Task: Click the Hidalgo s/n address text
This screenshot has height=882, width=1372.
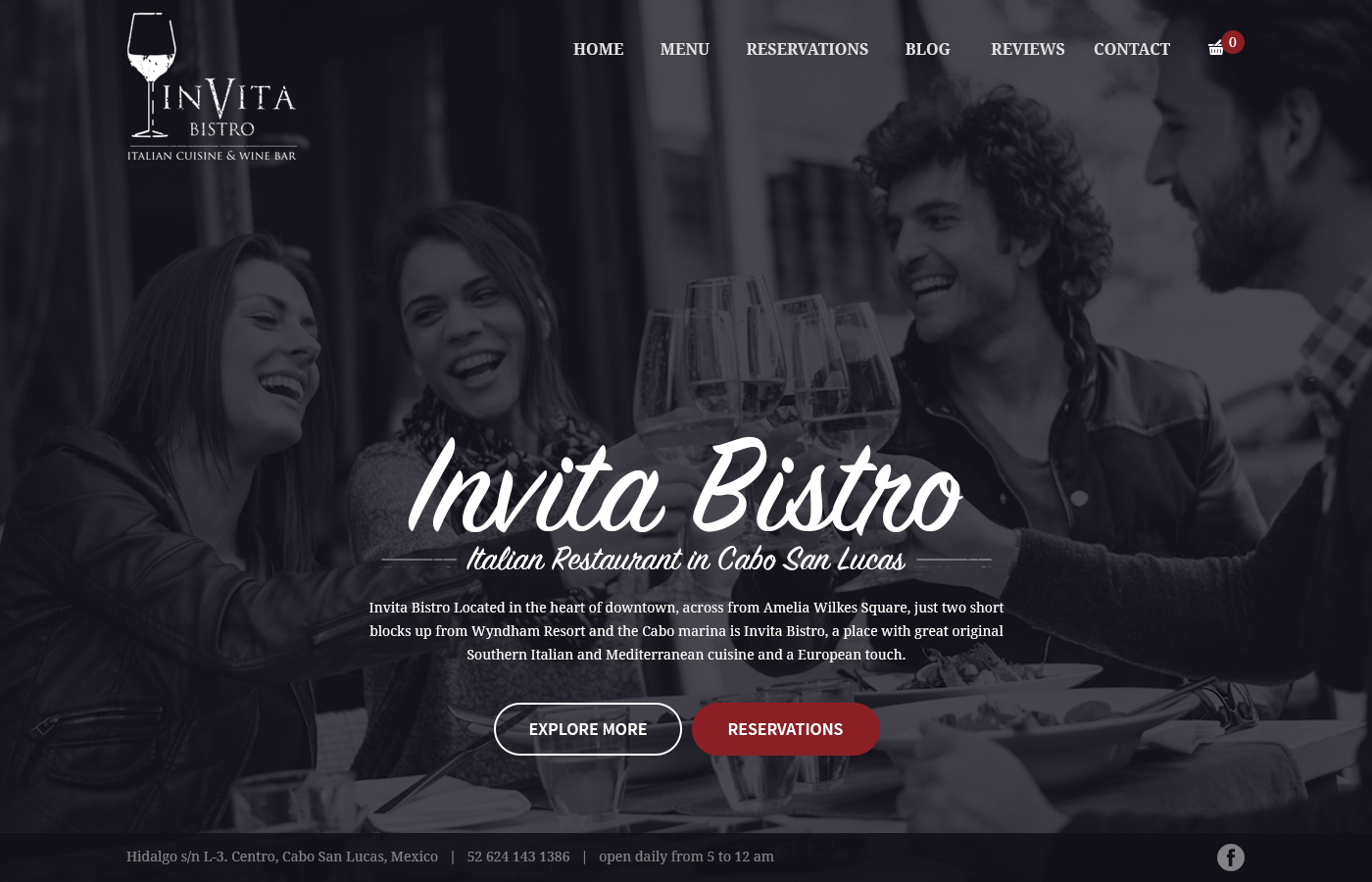Action: pos(282,857)
